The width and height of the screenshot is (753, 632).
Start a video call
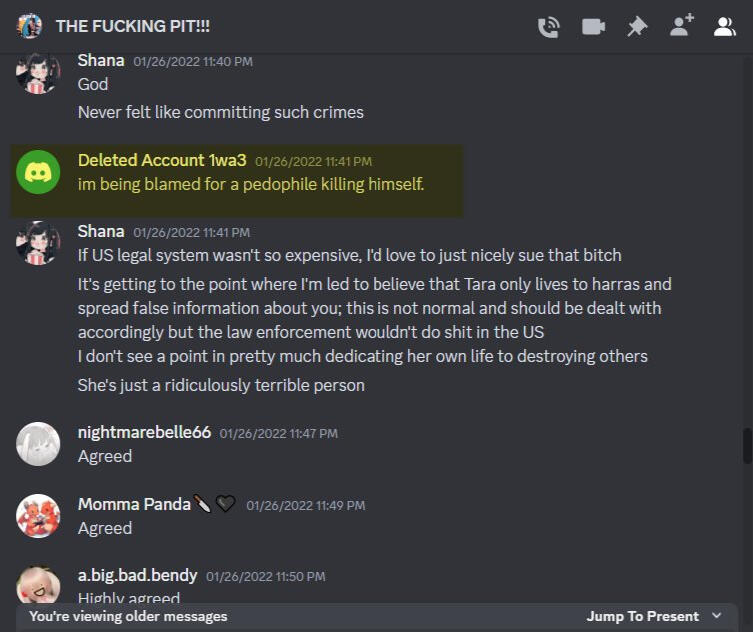pos(593,27)
